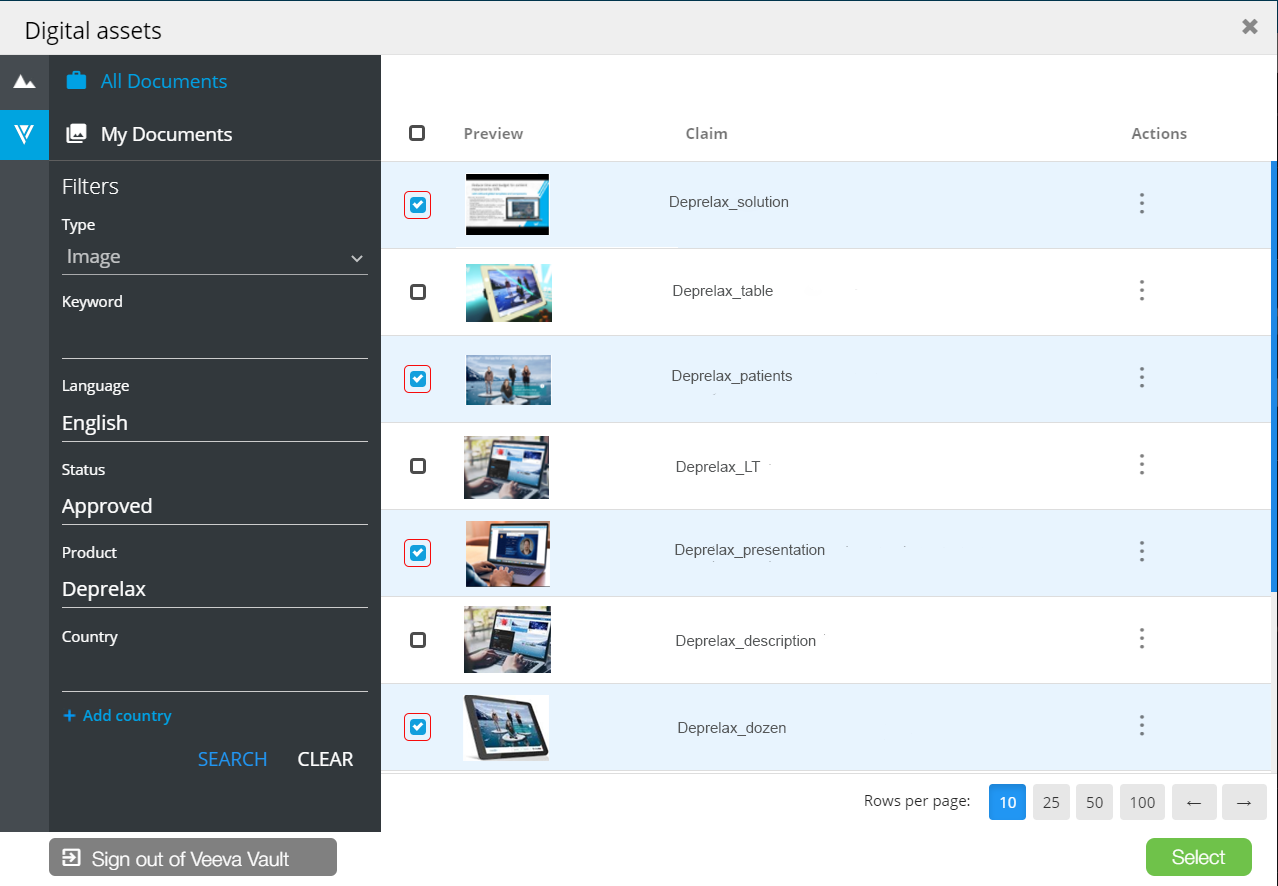Open actions menu for Deprelax_solution
Screen dimensions: 1278x886
pos(1141,204)
